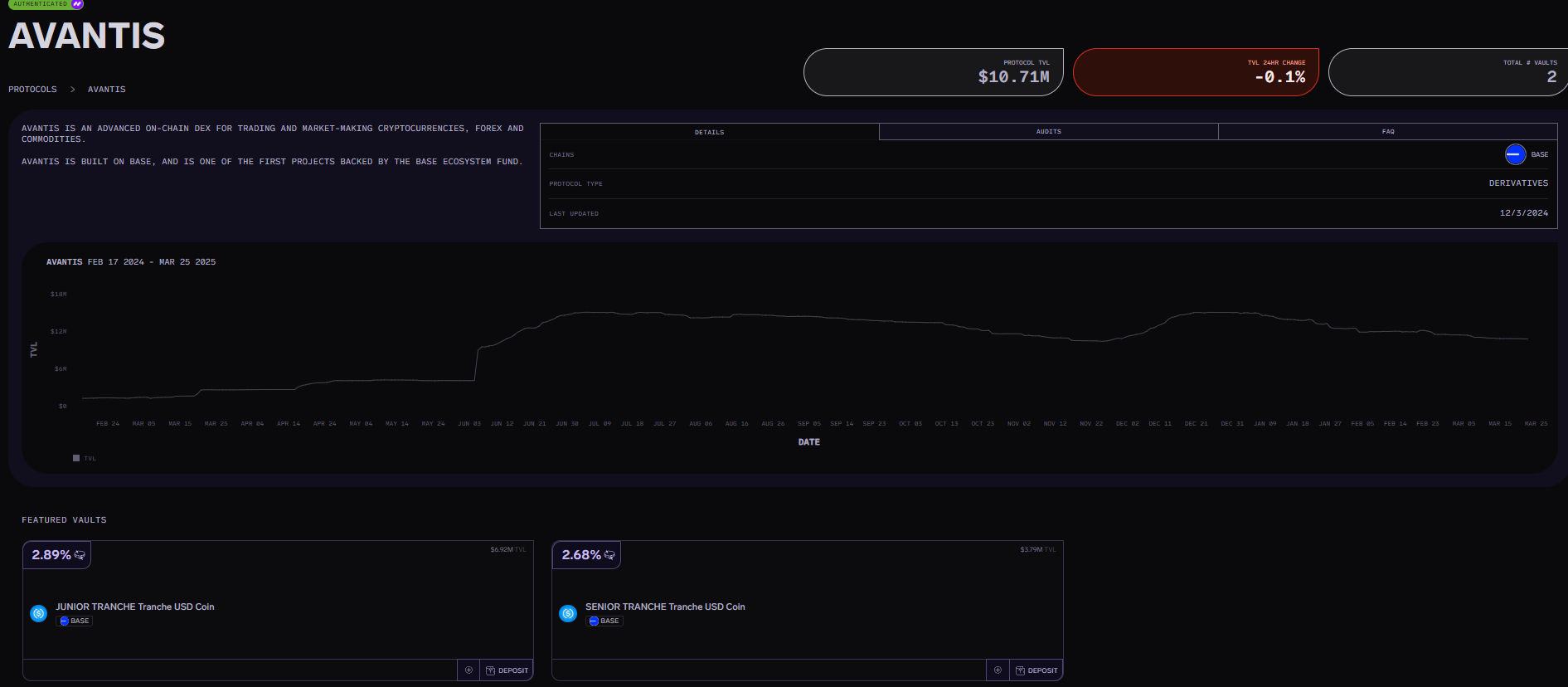This screenshot has height=687, width=1568.
Task: Click the PROTOCOL TYPE row label
Action: click(x=575, y=183)
